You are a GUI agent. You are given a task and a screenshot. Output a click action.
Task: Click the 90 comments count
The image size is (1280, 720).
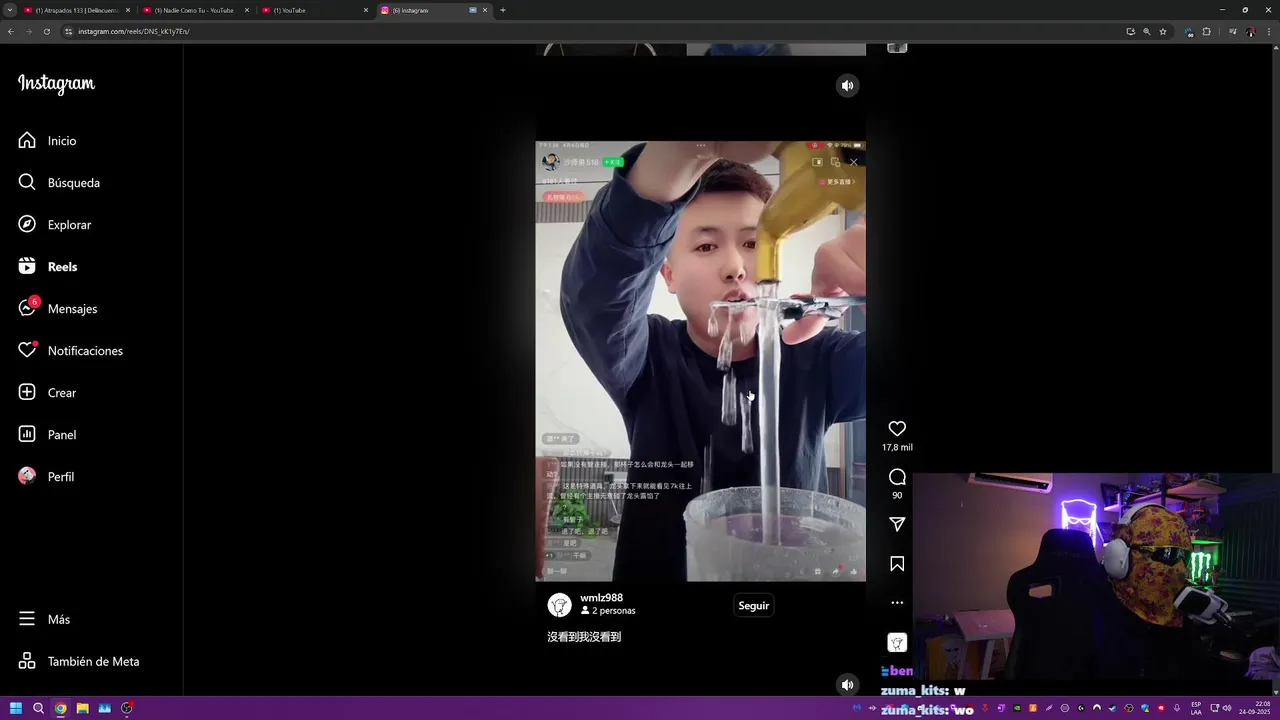(897, 496)
